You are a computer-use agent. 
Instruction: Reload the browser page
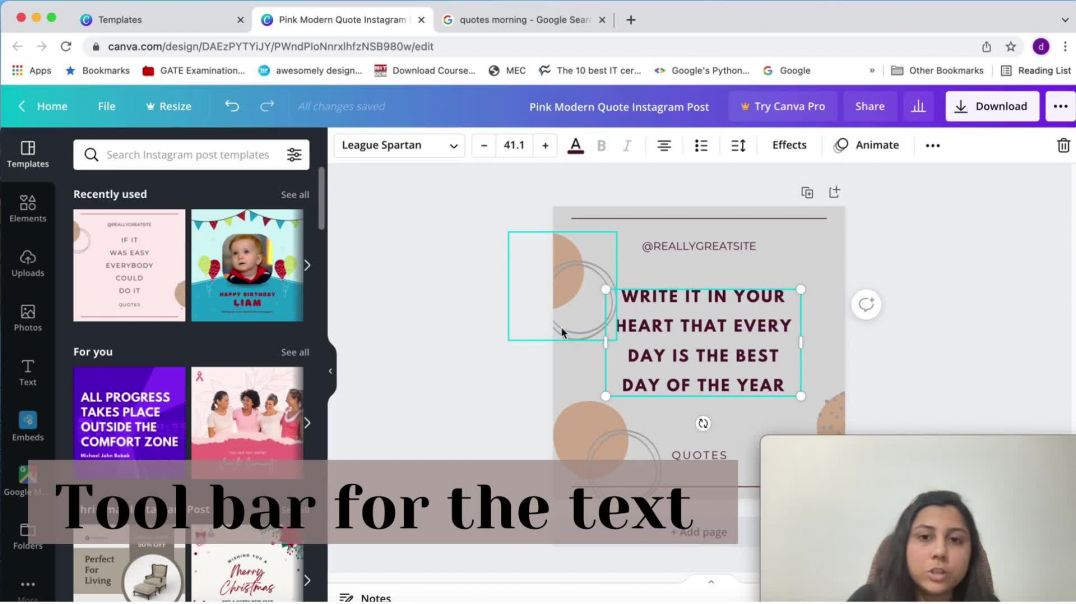tap(66, 47)
